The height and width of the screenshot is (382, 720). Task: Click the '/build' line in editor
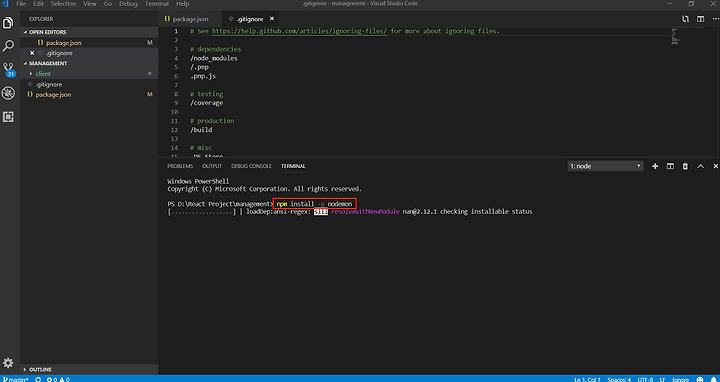coord(201,130)
